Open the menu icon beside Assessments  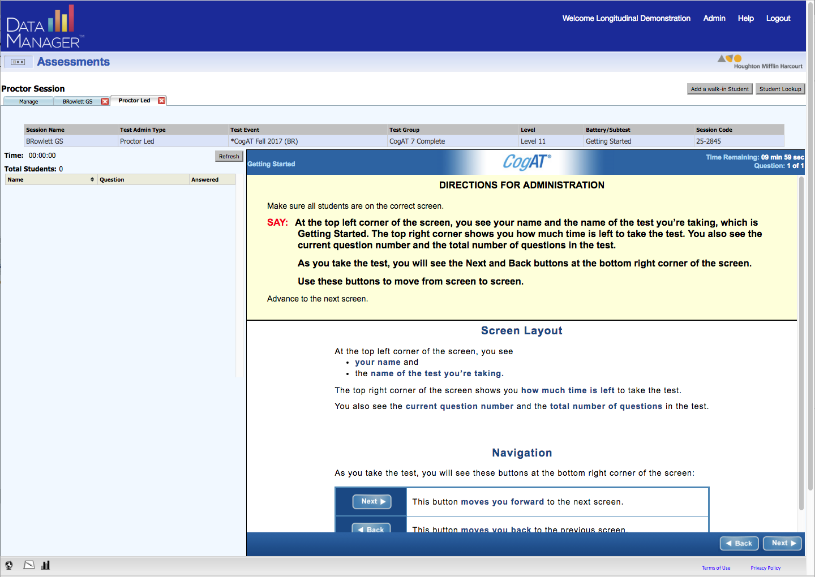pos(18,62)
